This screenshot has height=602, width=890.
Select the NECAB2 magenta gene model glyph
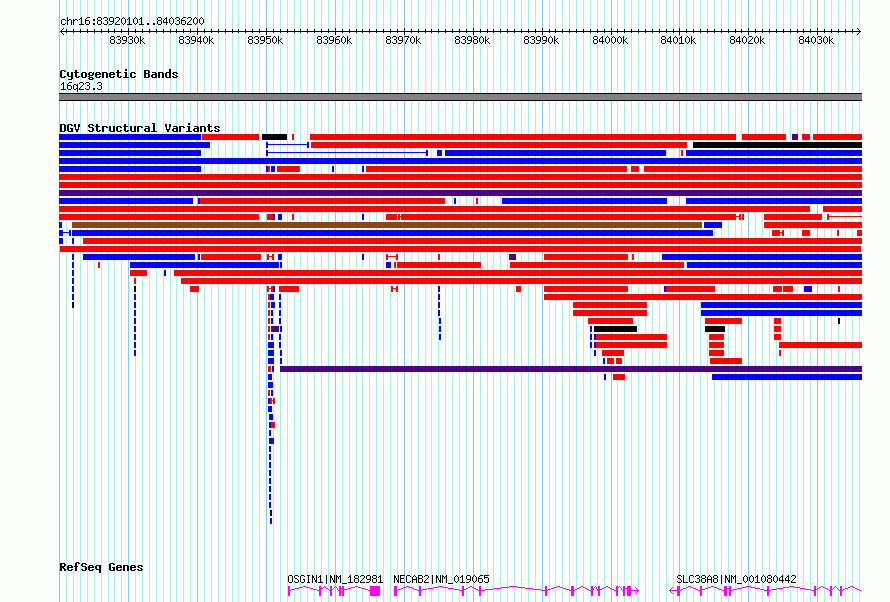point(517,591)
